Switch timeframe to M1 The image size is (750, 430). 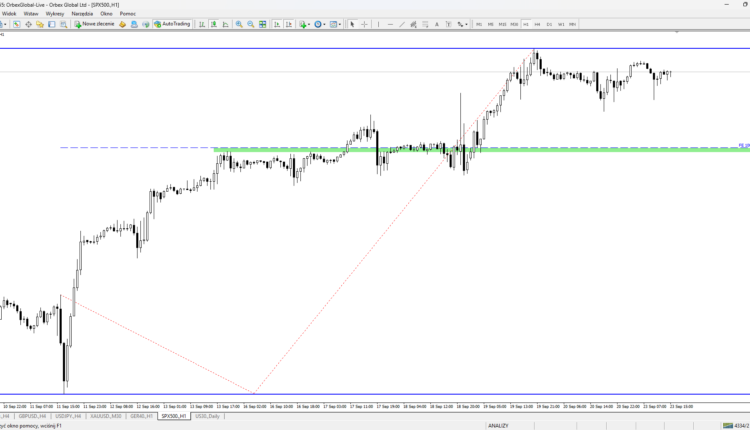click(x=479, y=24)
